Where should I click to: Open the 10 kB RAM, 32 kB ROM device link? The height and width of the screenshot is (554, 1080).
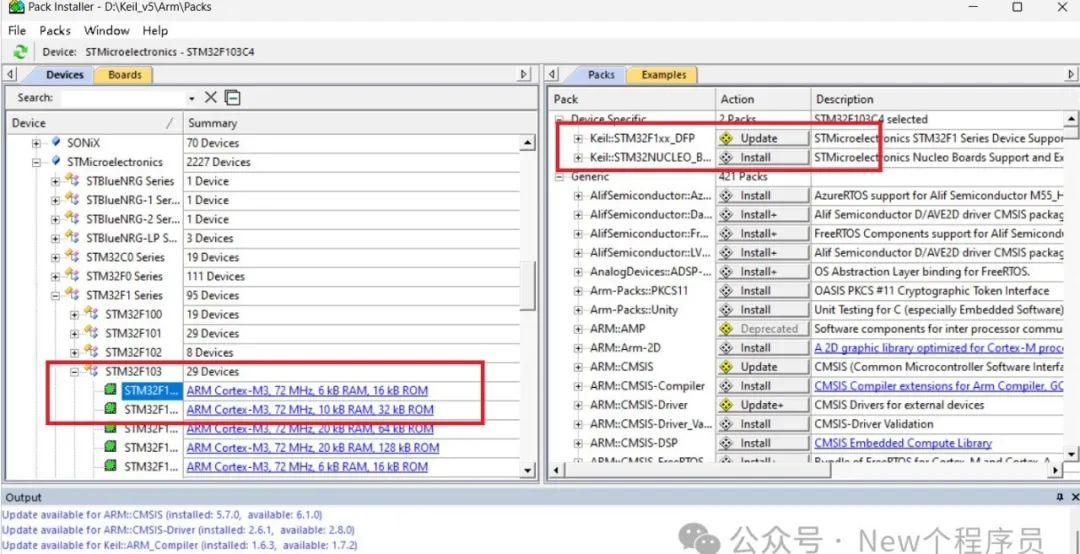[x=310, y=409]
